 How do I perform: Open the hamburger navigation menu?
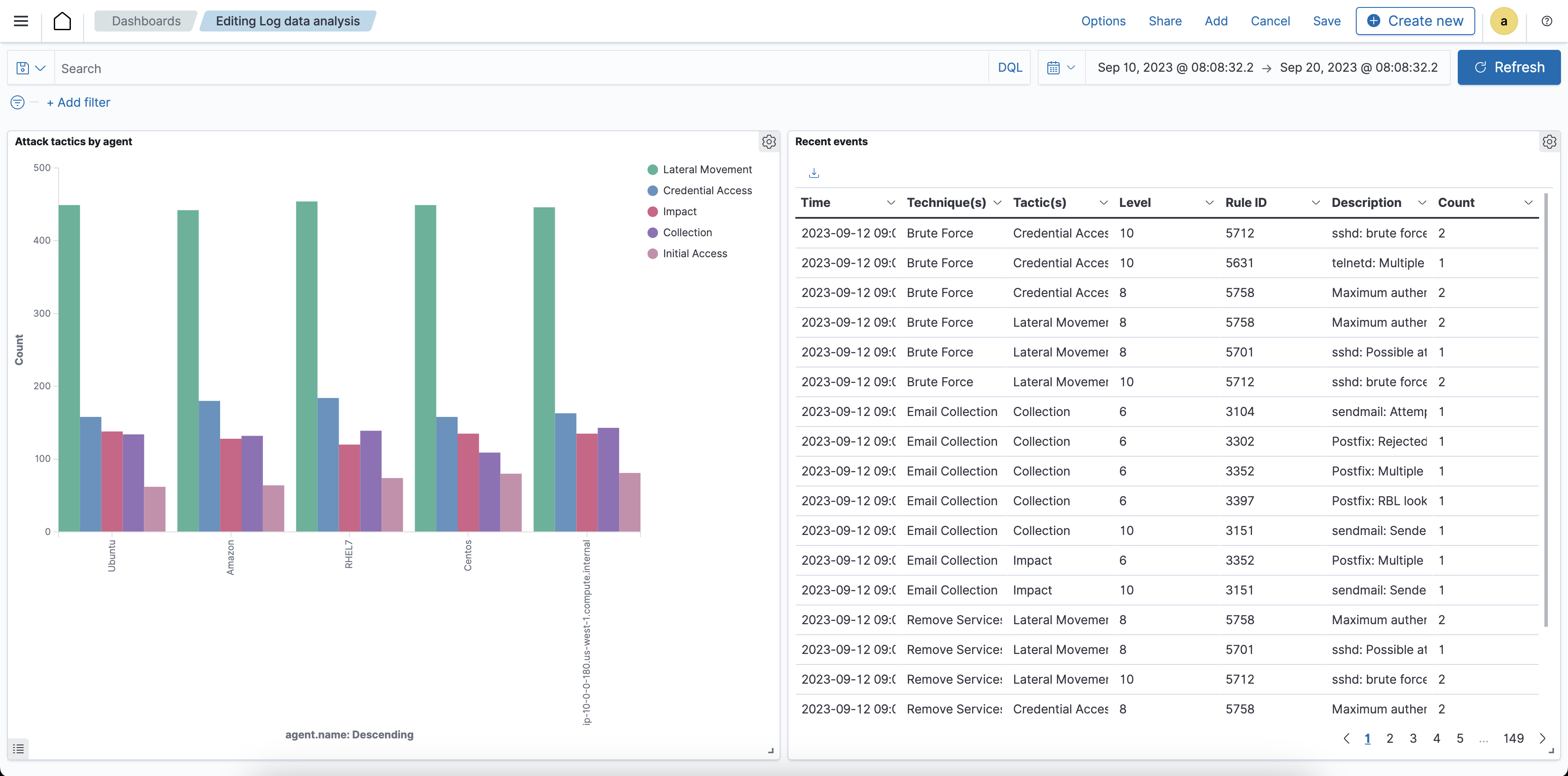coord(21,20)
